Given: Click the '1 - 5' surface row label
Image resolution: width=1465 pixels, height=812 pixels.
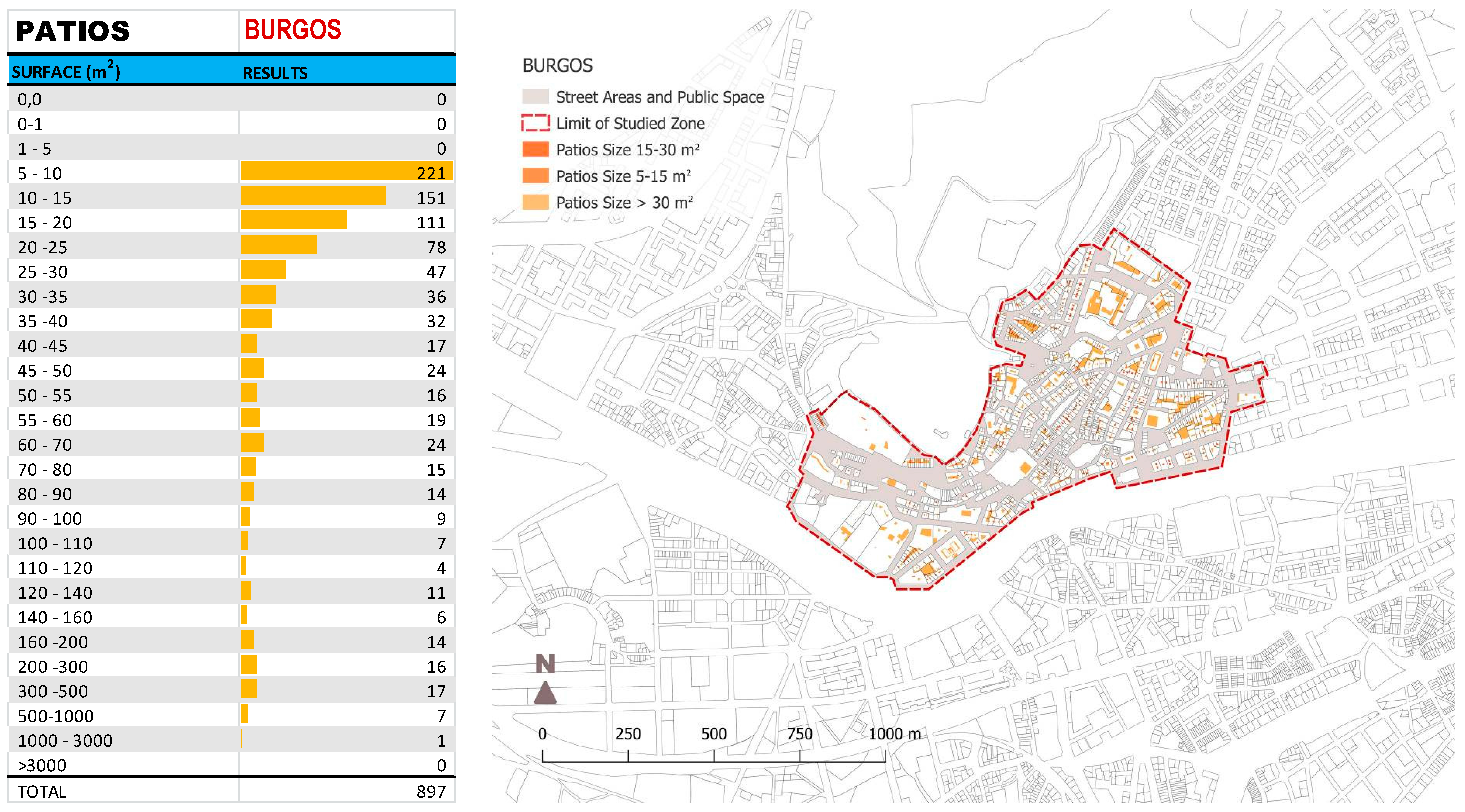Looking at the screenshot, I should coord(34,149).
